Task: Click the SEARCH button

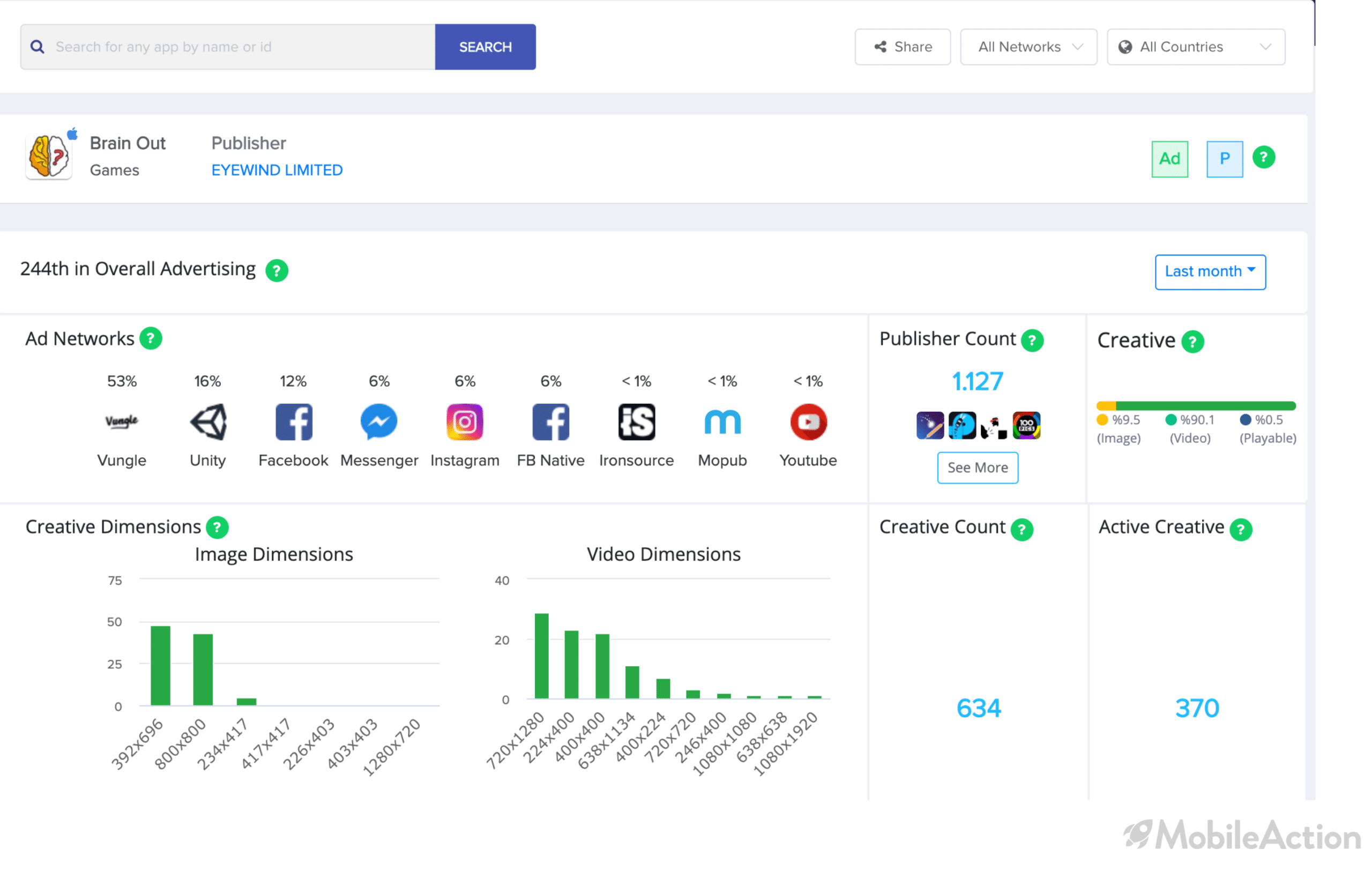Action: click(x=486, y=47)
